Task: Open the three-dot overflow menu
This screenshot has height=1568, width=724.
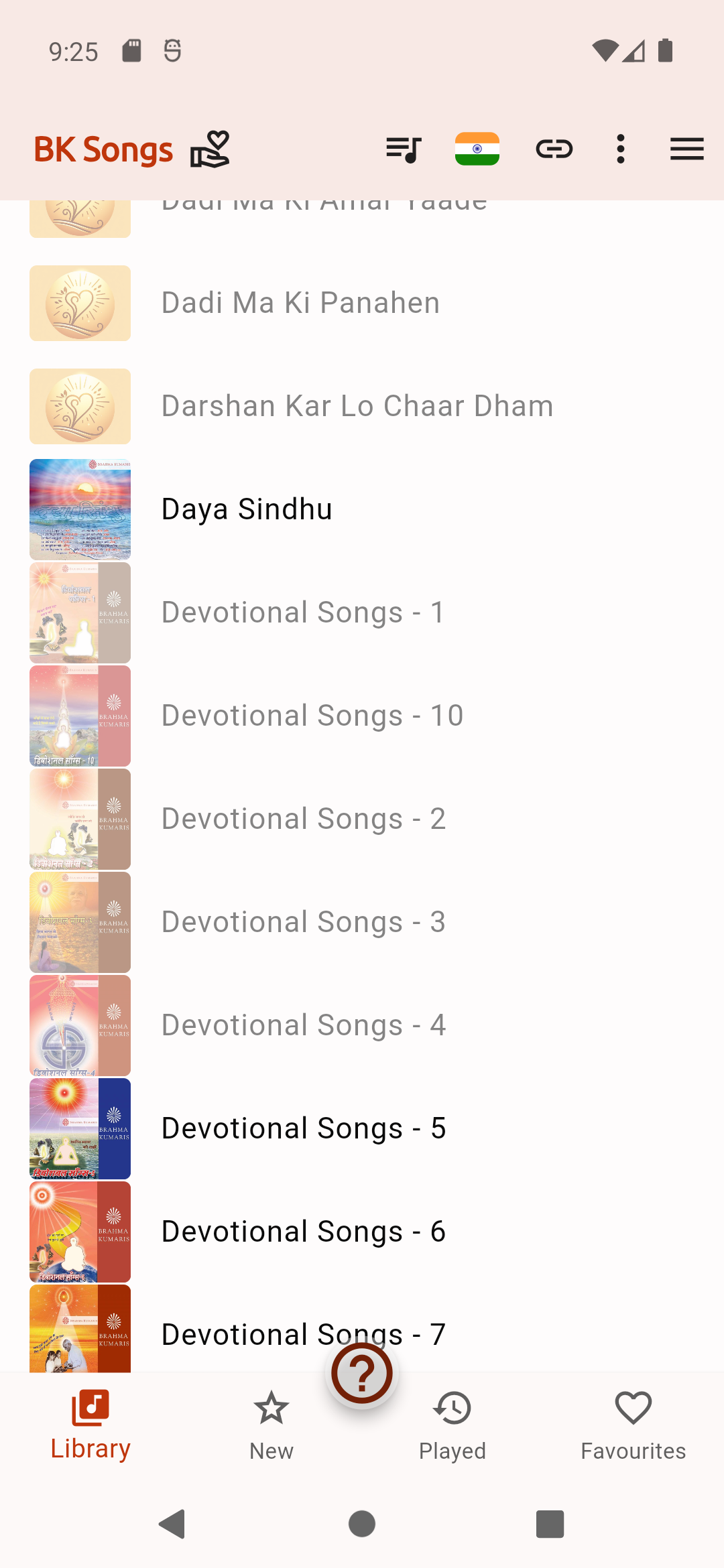Action: coord(621,149)
